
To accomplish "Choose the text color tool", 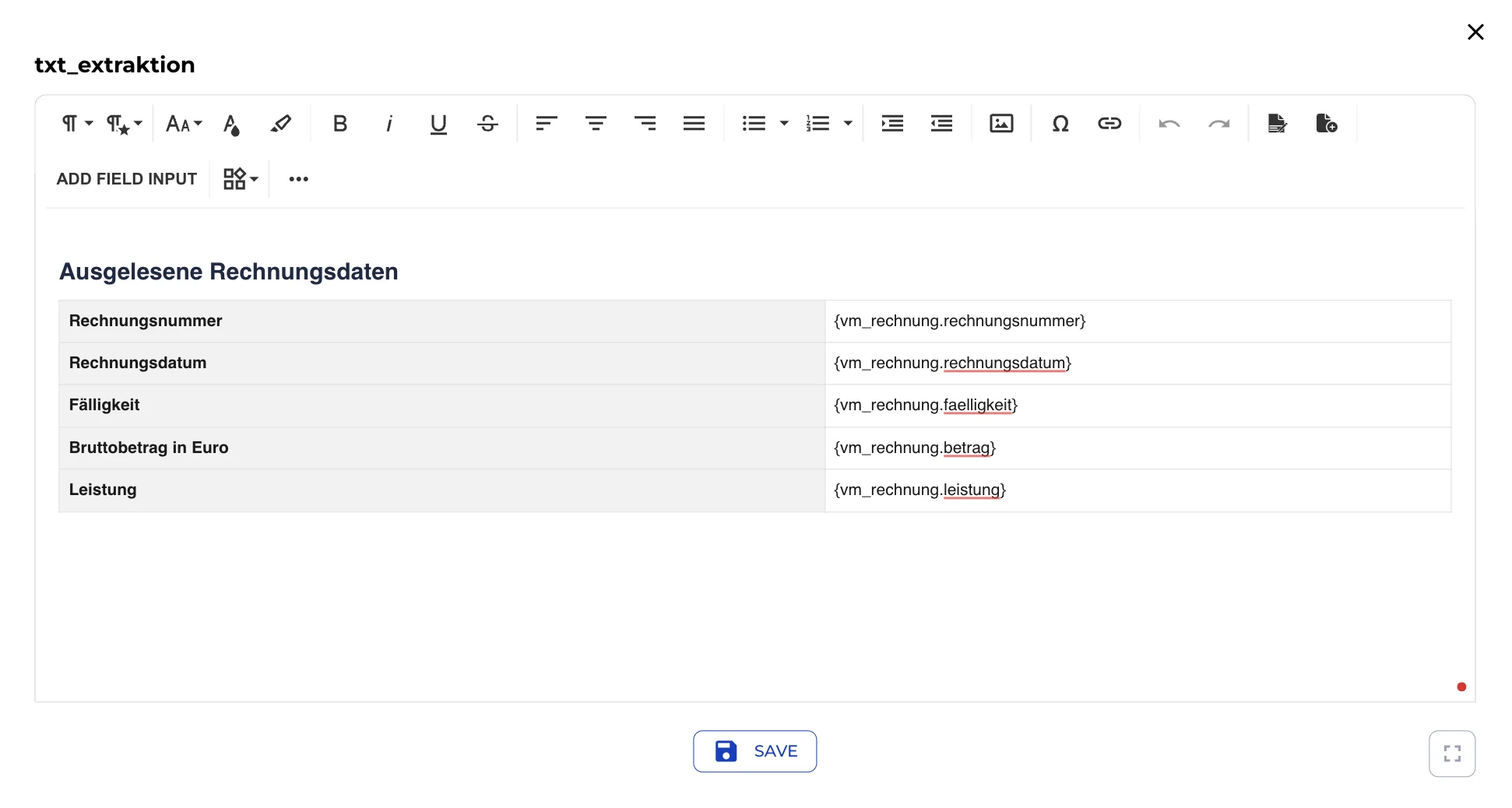I will pos(231,123).
